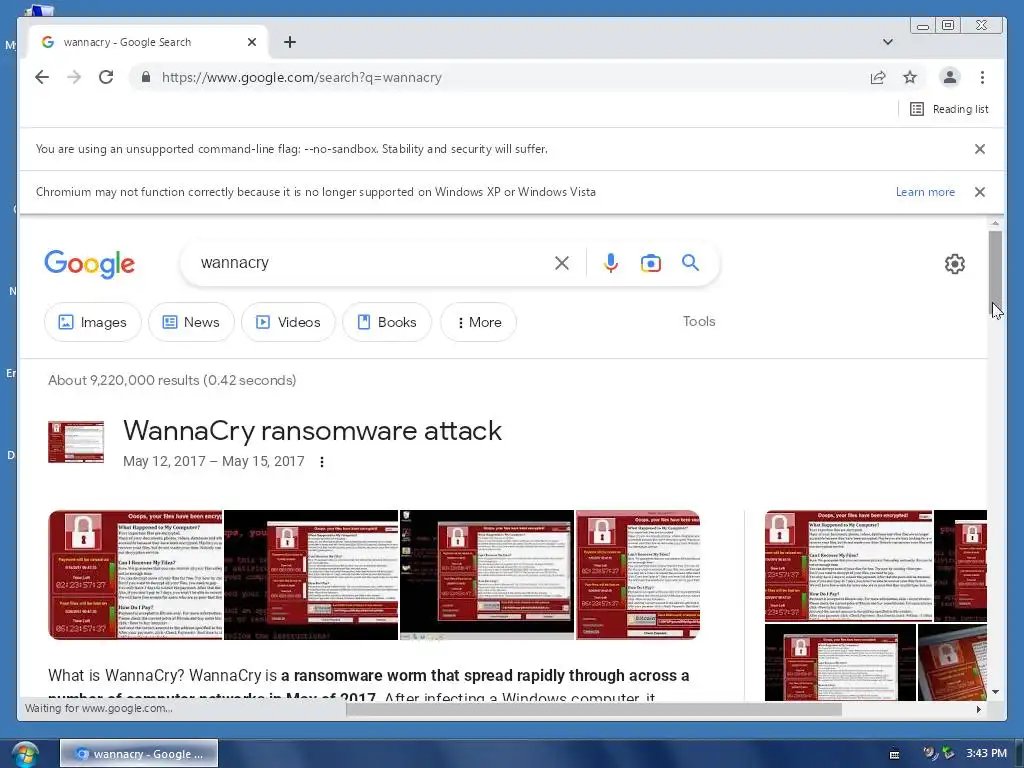
Task: Expand the More search categories
Action: (479, 322)
